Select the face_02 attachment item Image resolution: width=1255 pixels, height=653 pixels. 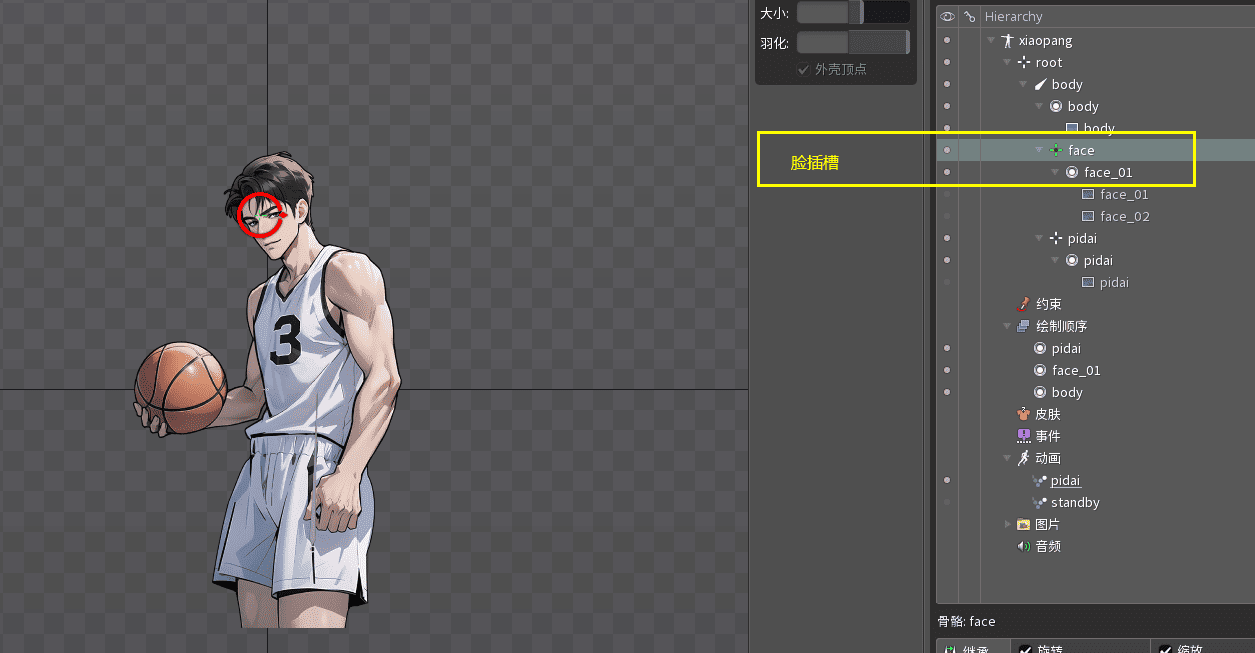1124,216
